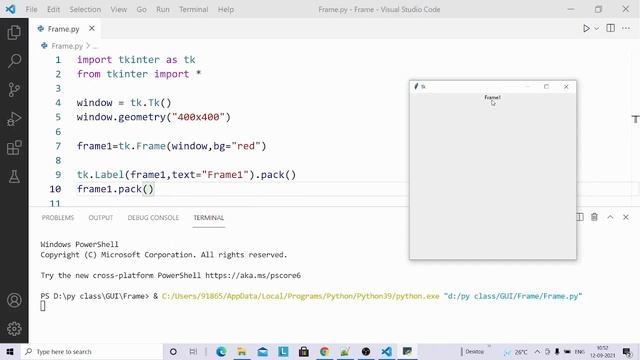Launch Microsoft Edge from taskbar

[221, 351]
